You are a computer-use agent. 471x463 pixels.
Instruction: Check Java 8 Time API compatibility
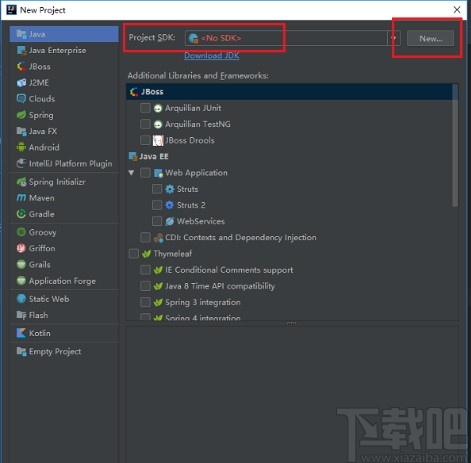tap(145, 286)
